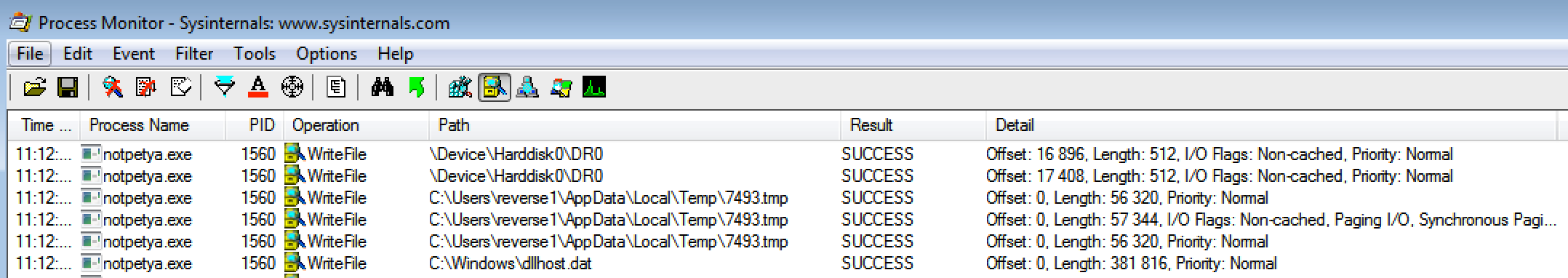
Task: Click \Device\Harddisk0\DR0 path in Offset 17 408 row
Action: click(516, 176)
